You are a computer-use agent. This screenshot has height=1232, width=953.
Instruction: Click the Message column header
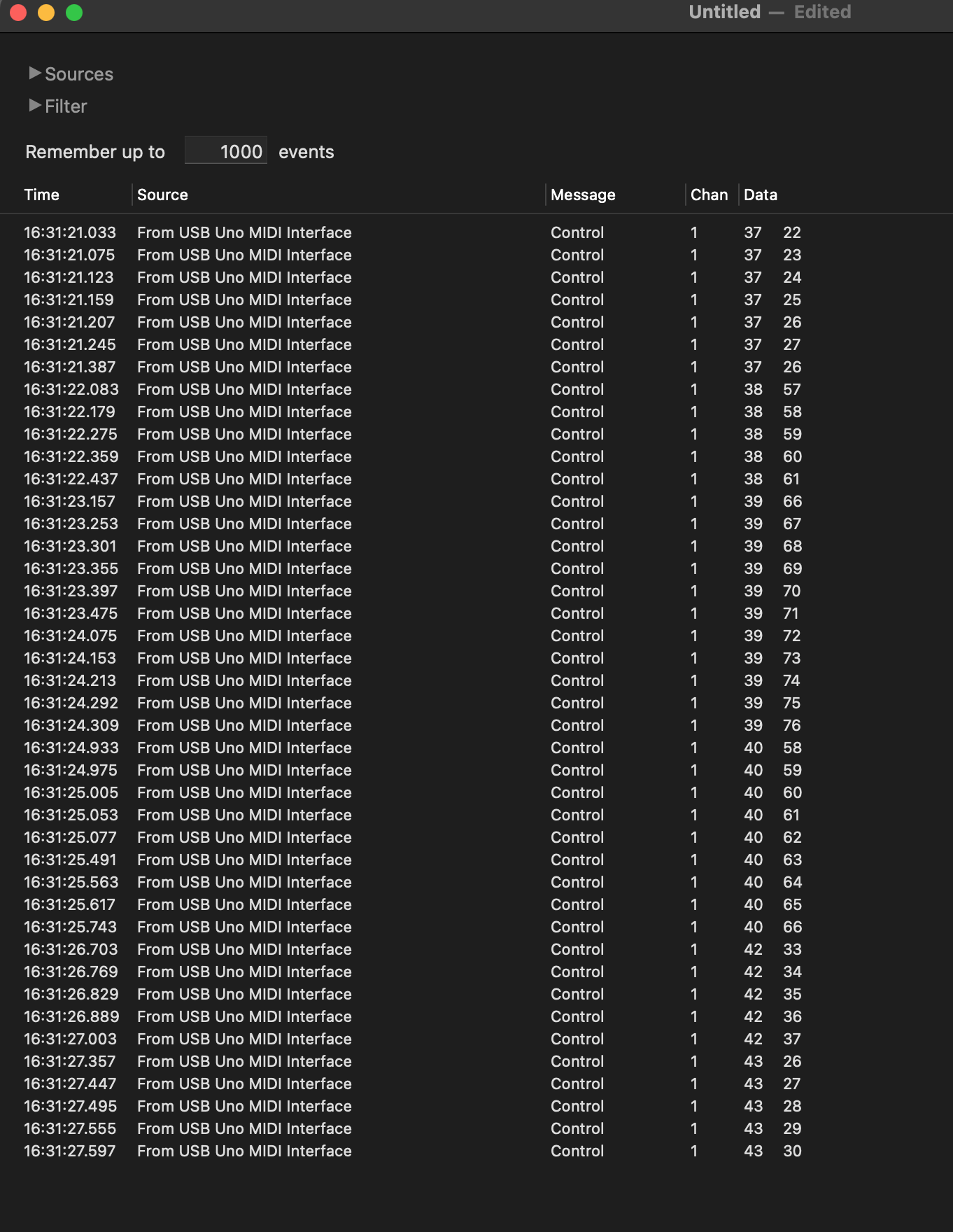tap(583, 195)
